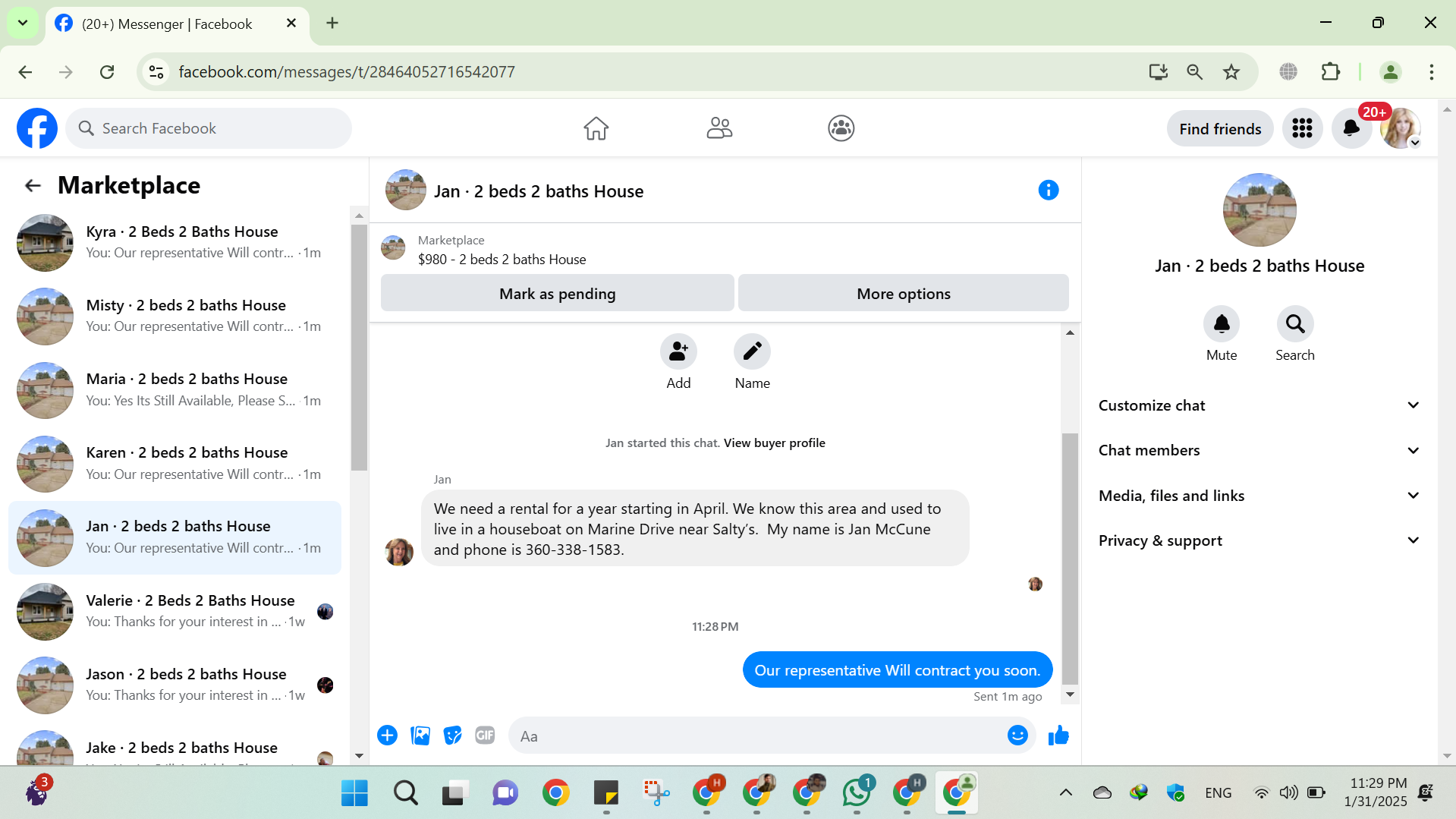Screen dimensions: 1456x819
Task: Open the account profile picture menu
Action: click(x=1401, y=128)
